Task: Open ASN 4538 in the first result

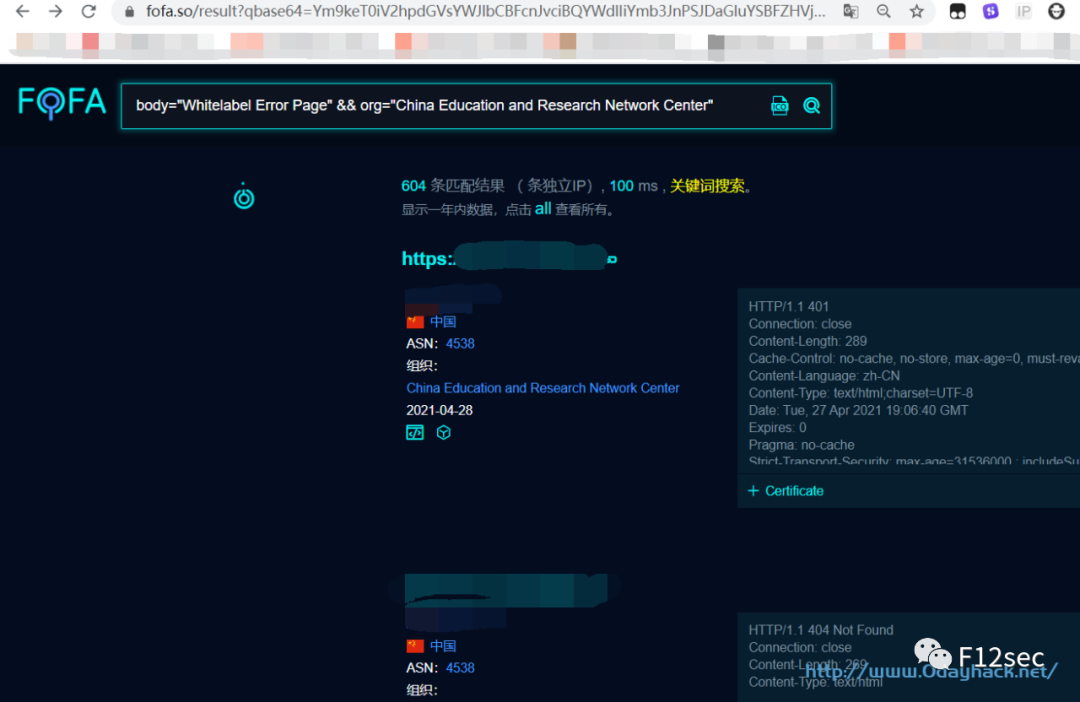Action: pos(460,344)
